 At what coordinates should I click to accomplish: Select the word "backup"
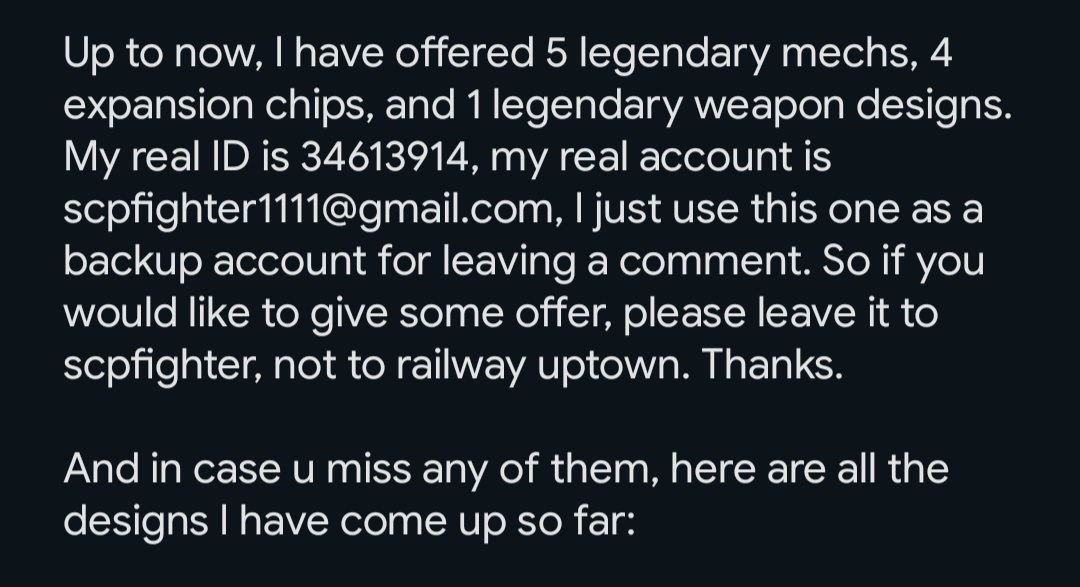tap(132, 262)
